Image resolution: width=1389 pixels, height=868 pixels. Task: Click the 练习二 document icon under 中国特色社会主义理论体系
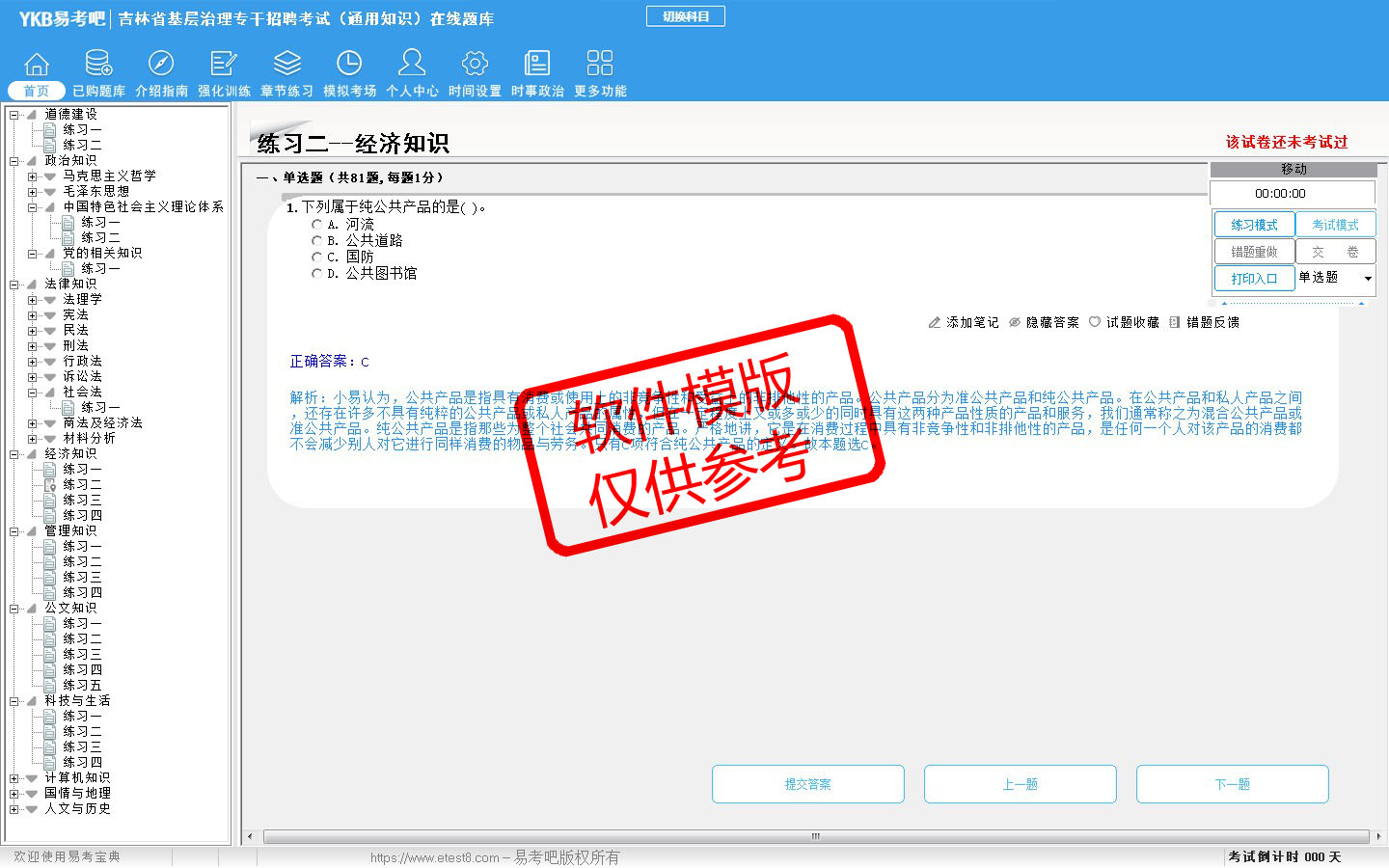(68, 237)
